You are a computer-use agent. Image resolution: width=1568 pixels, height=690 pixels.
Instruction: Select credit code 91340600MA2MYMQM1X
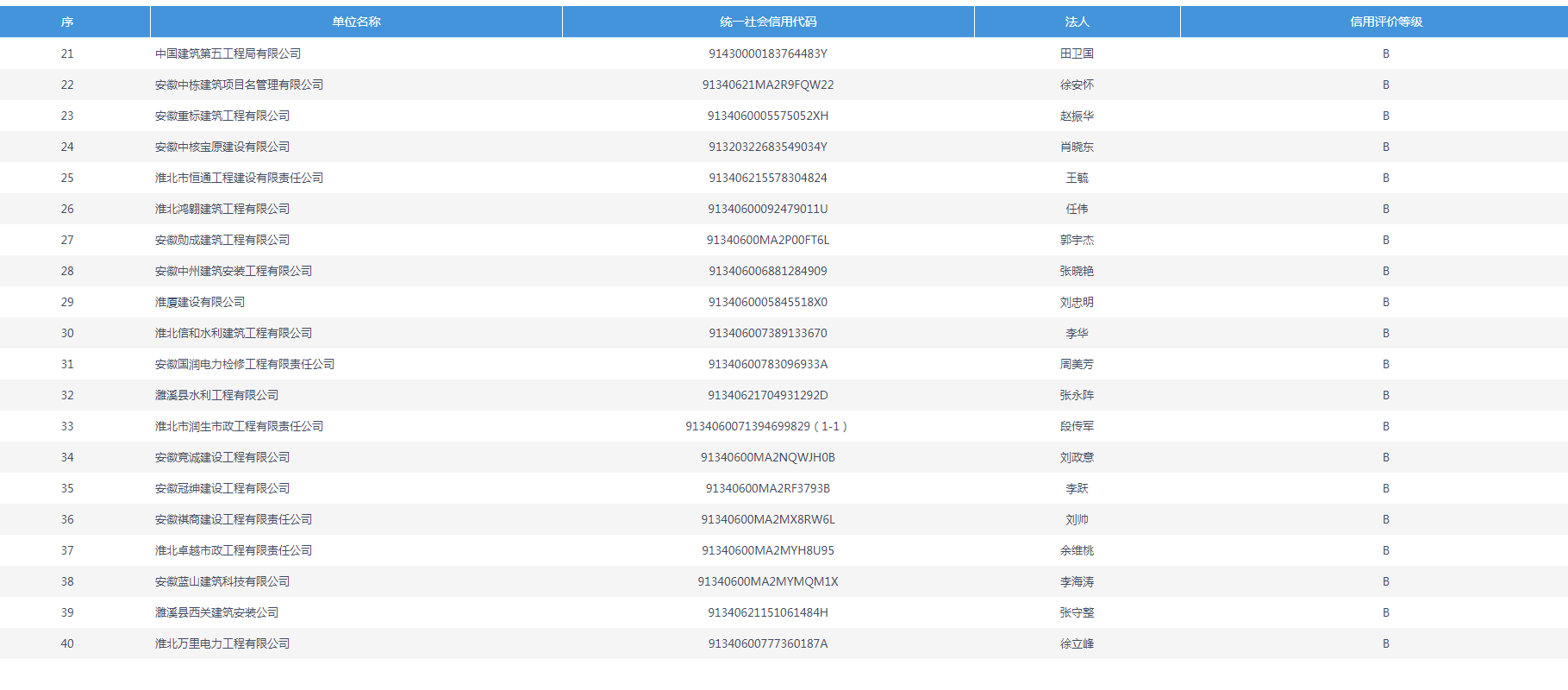(768, 581)
